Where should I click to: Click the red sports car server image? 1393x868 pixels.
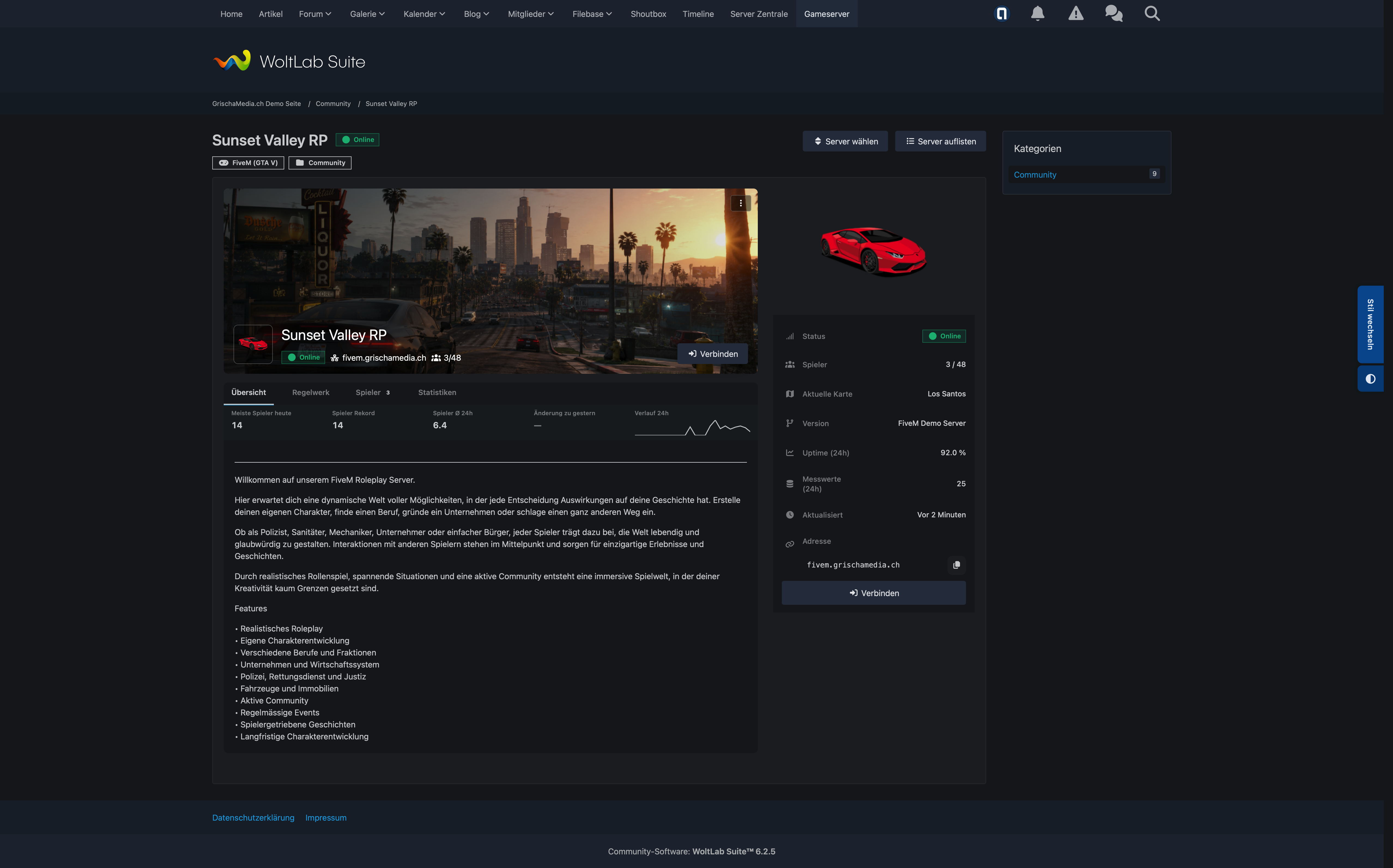coord(873,251)
